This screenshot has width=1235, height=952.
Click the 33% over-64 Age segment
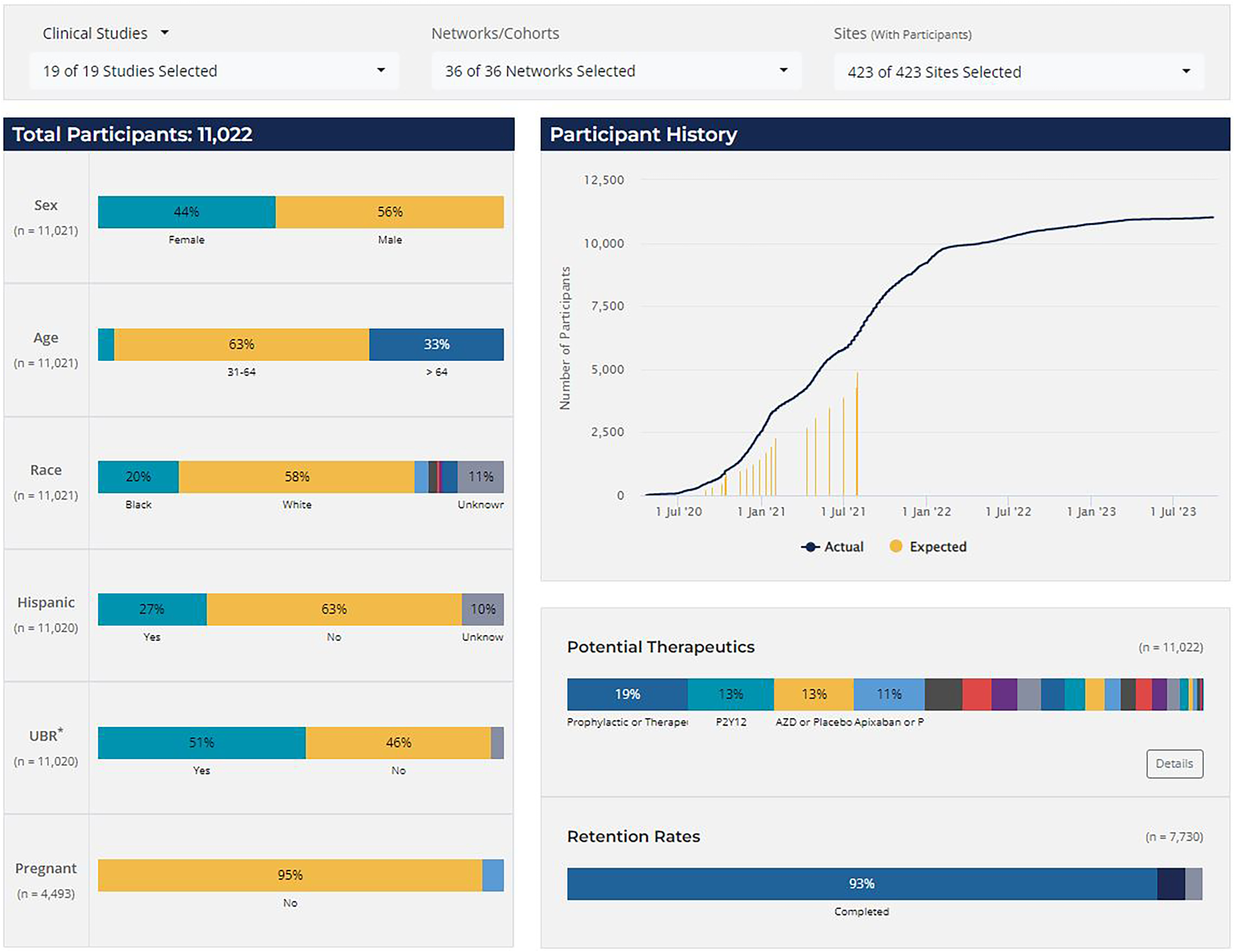pos(436,344)
